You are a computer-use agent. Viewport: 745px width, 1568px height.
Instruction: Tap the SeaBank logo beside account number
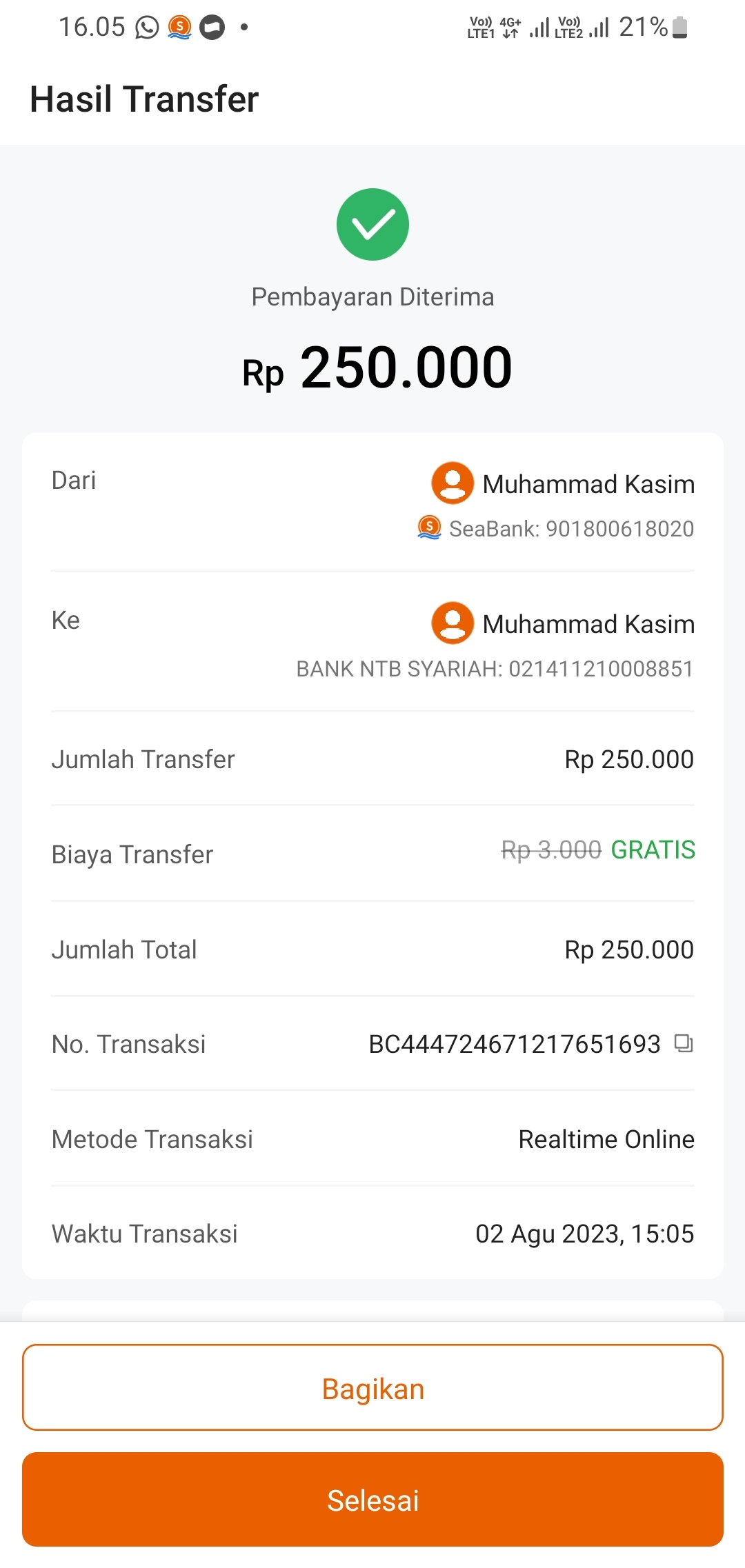click(x=429, y=528)
